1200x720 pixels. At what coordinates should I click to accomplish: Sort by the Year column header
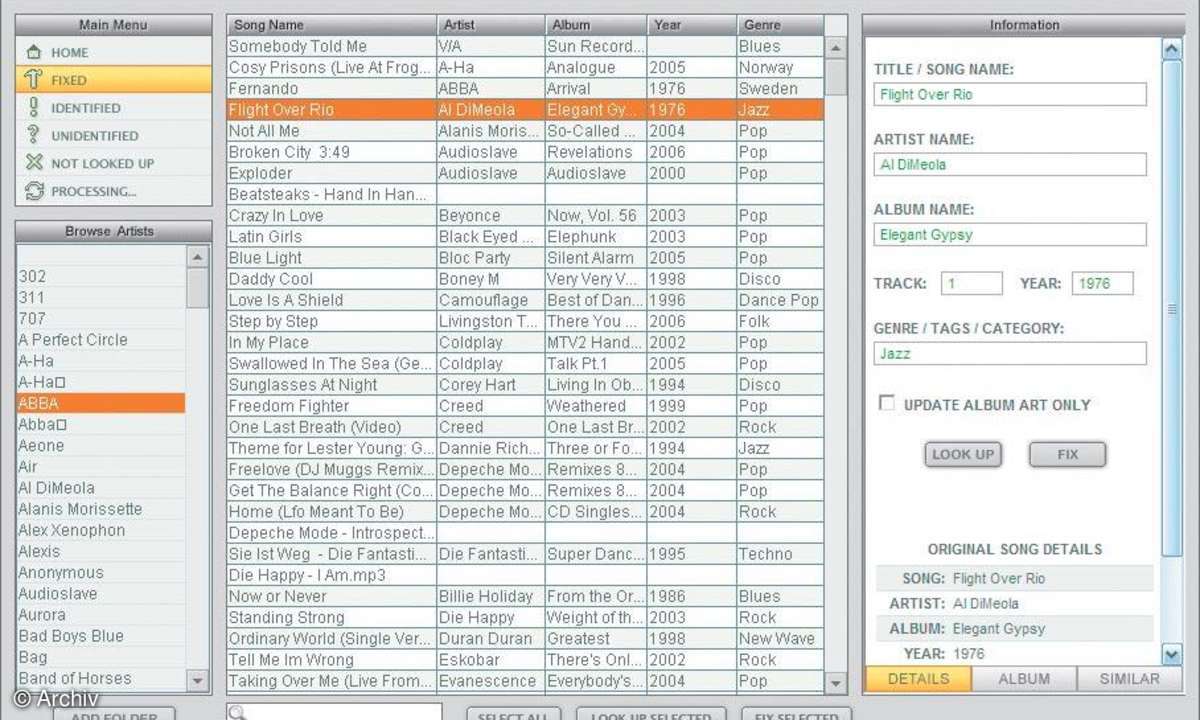click(x=693, y=24)
